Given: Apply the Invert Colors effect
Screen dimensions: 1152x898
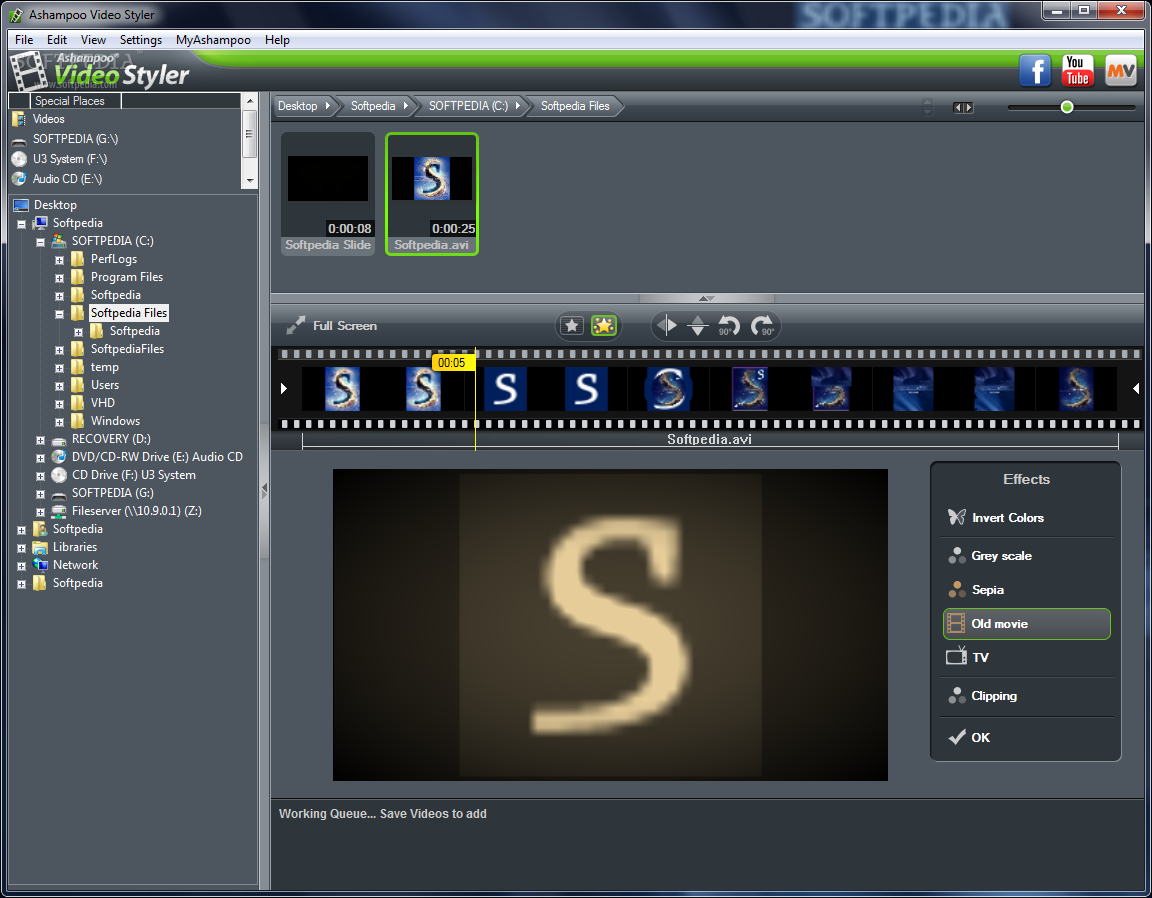Looking at the screenshot, I should point(1026,517).
